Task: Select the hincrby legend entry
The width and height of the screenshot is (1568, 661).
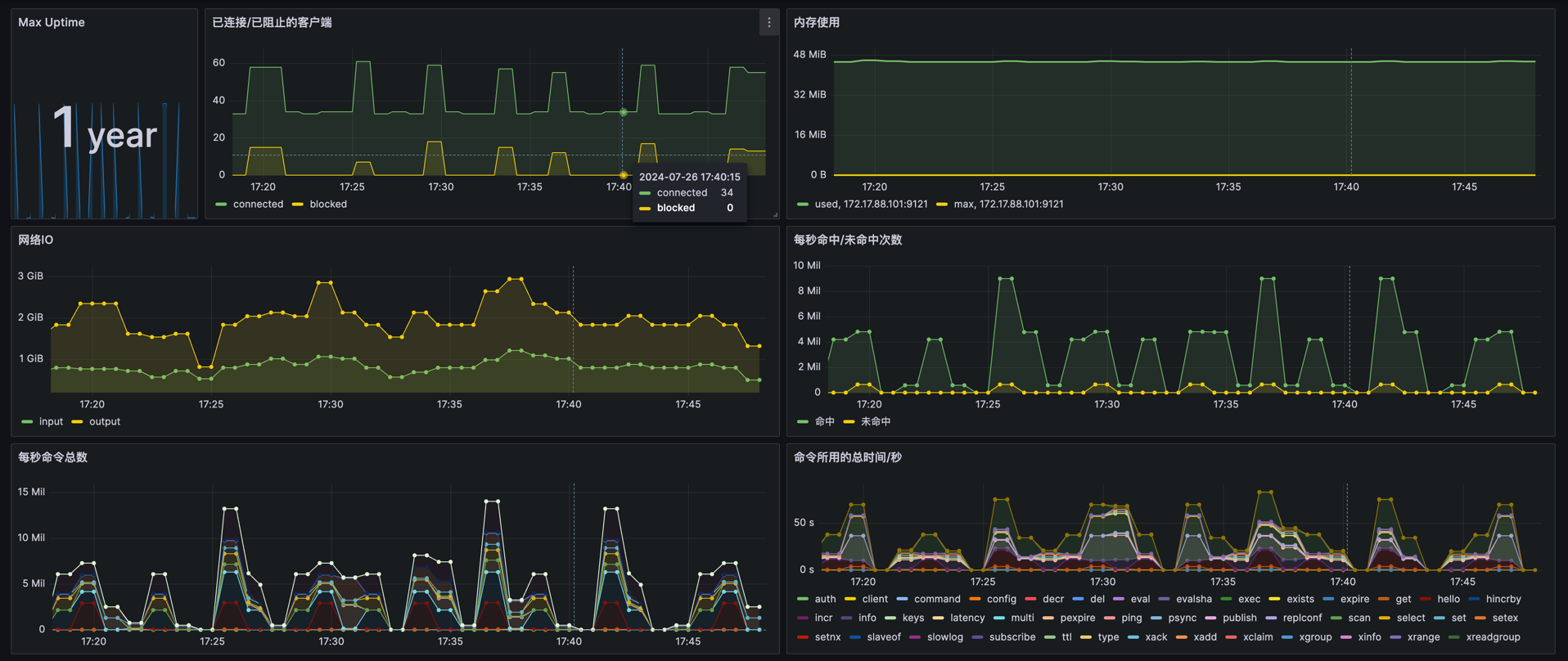Action: pyautogui.click(x=1503, y=600)
